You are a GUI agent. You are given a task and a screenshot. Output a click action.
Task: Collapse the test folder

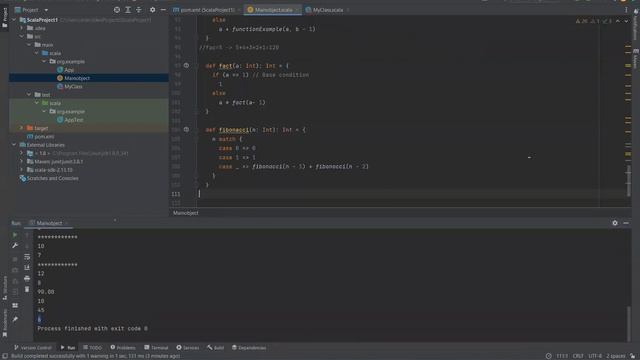tap(29, 95)
